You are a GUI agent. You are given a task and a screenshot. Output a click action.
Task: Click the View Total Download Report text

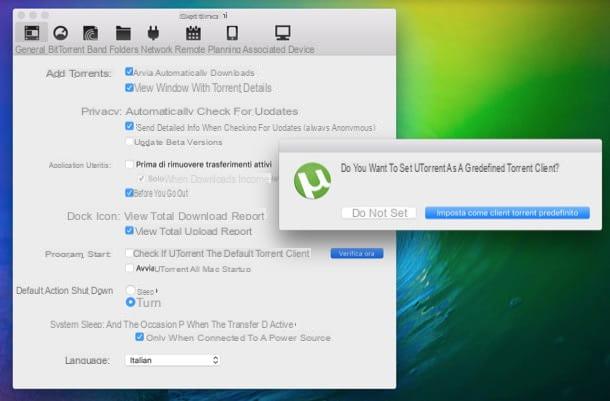194,216
